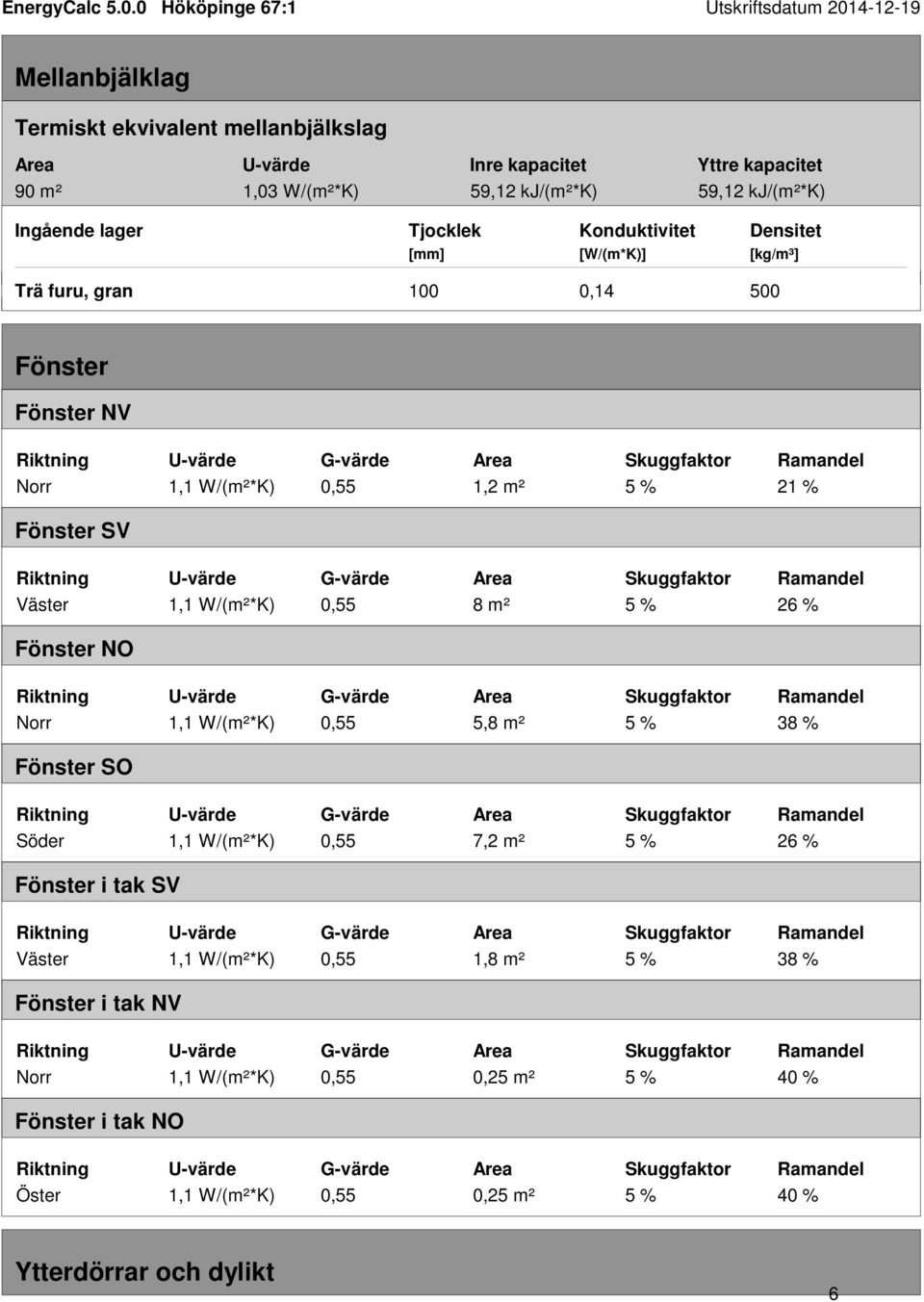This screenshot has height=1302, width=924.
Task: Select the Fönster SO subheading
Action: point(74,767)
